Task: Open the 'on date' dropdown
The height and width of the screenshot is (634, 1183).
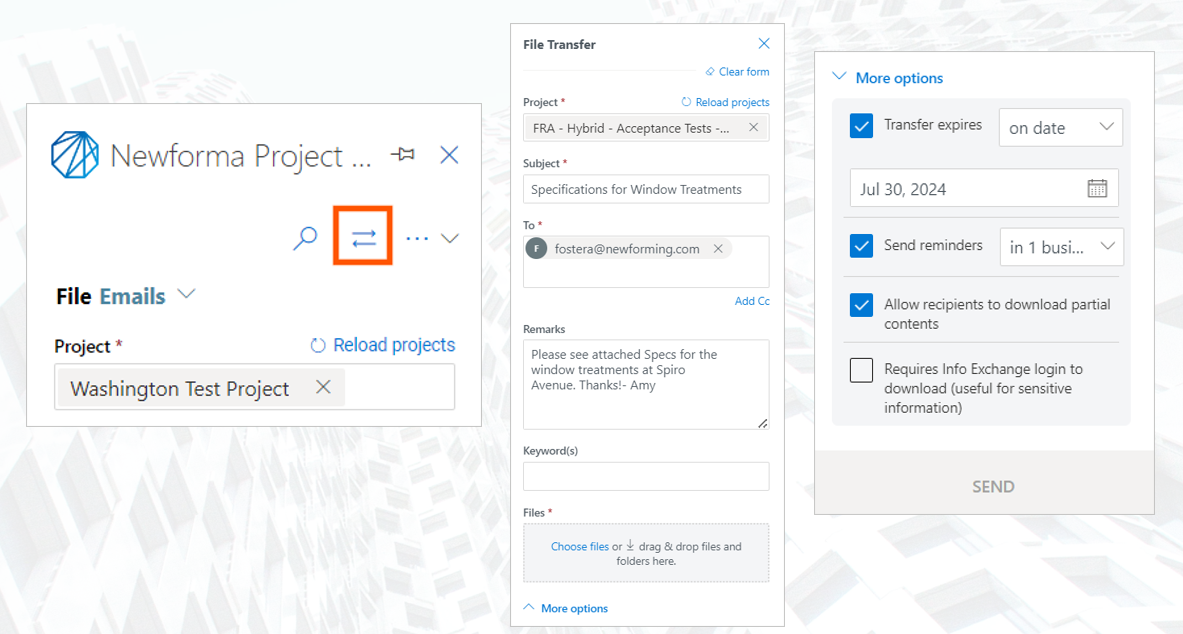Action: click(1061, 127)
